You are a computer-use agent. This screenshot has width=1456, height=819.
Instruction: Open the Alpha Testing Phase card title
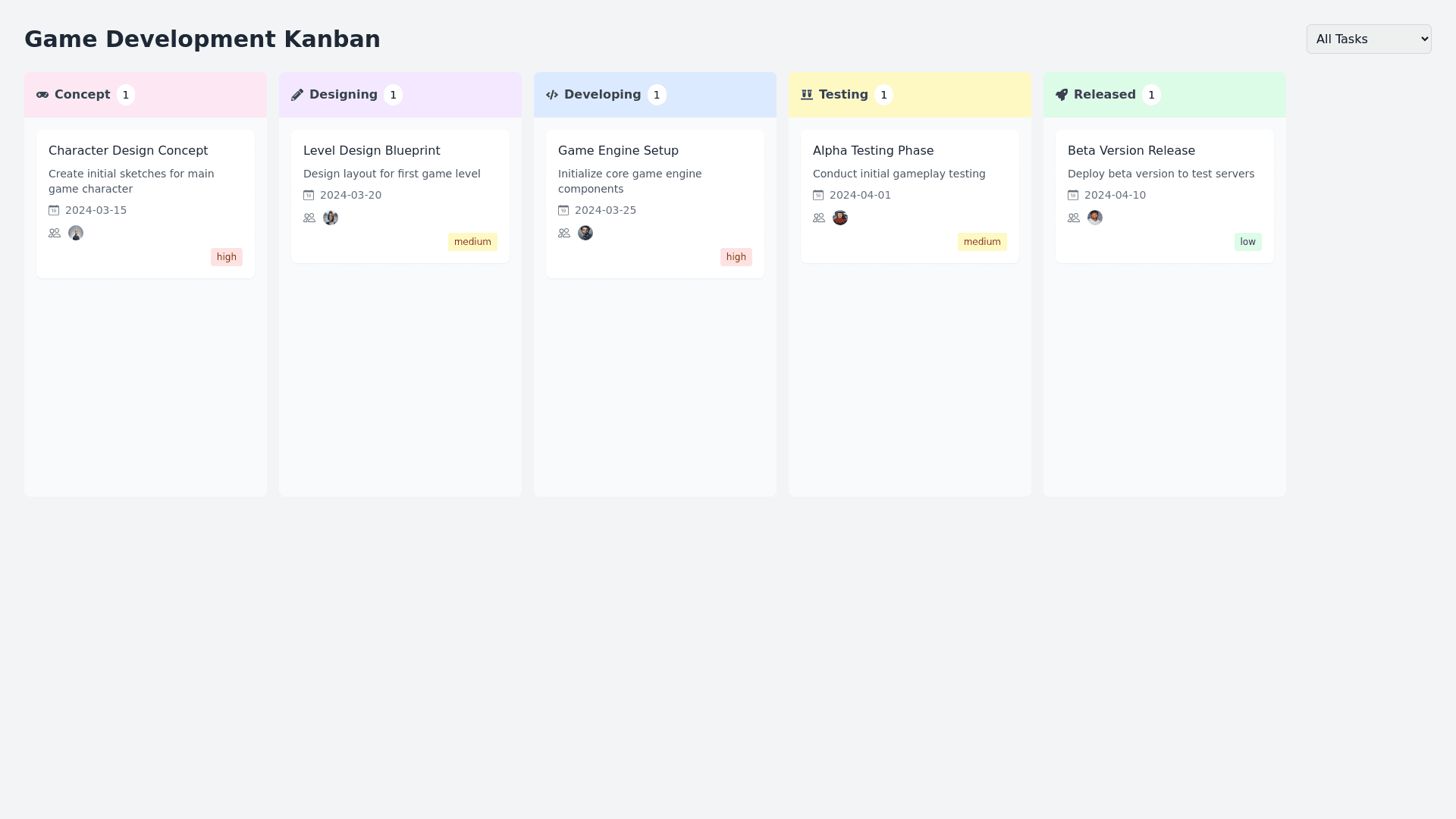click(873, 151)
